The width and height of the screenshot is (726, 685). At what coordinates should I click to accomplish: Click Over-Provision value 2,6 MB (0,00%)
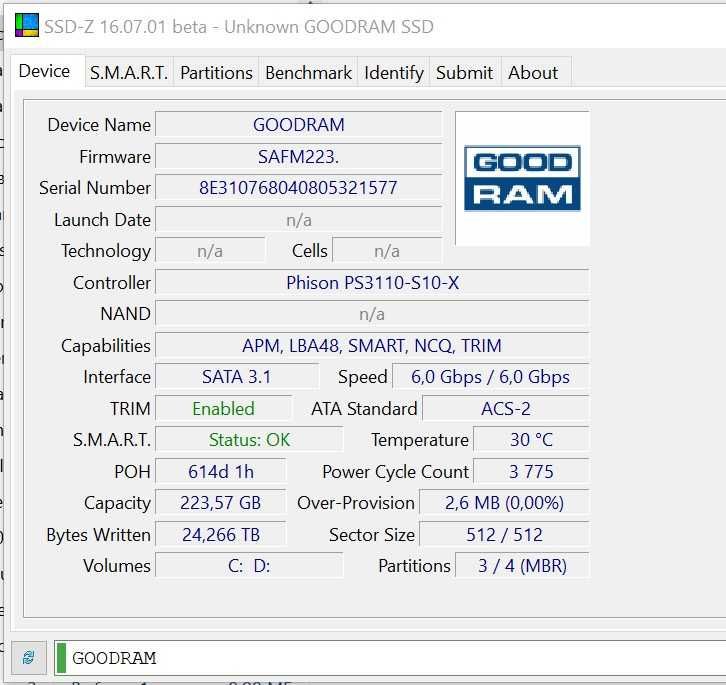(x=504, y=503)
